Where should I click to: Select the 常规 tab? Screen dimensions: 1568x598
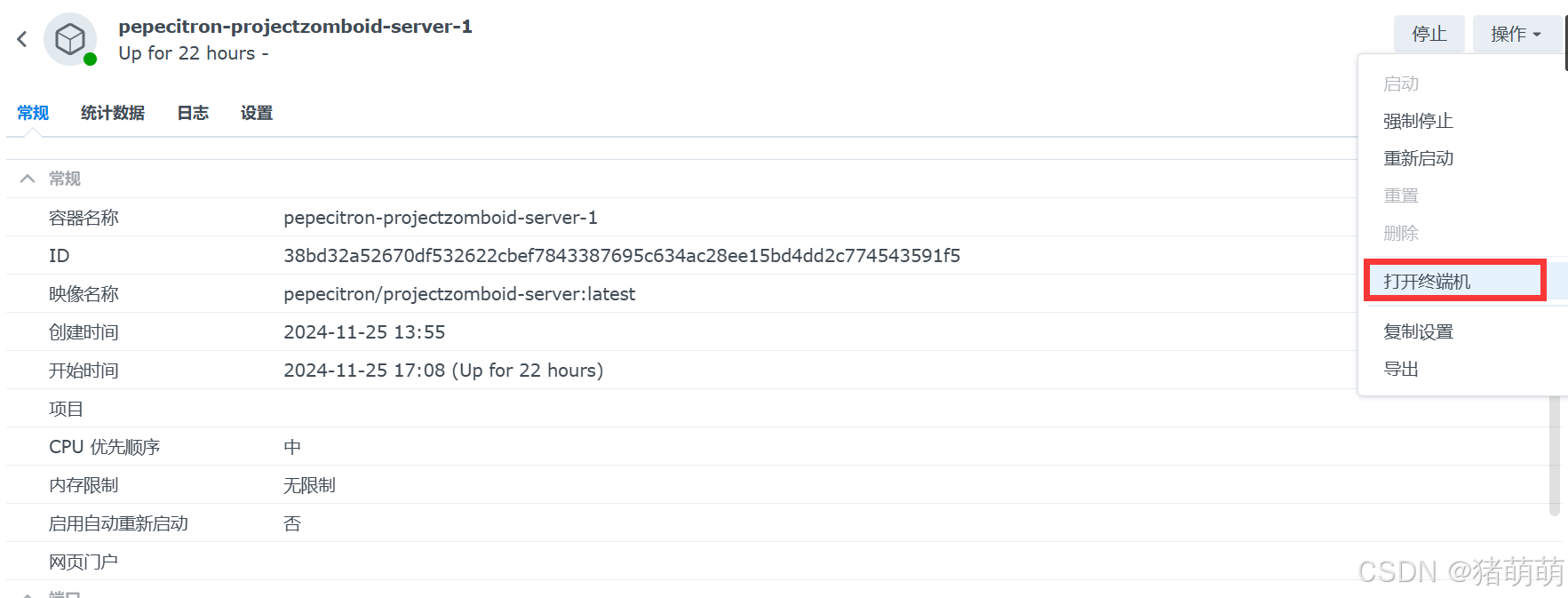33,113
